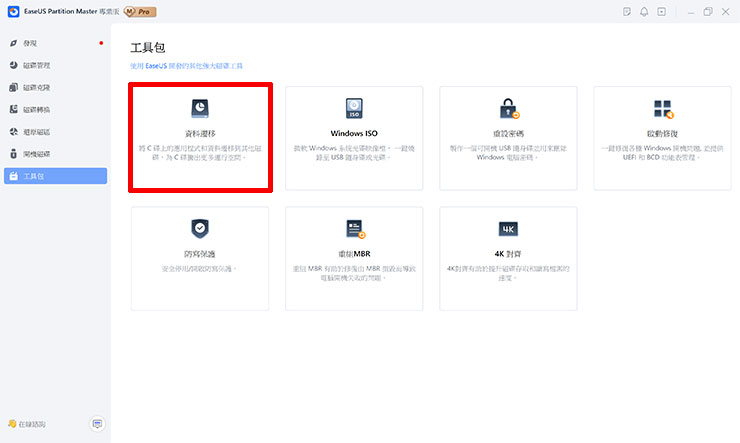
Task: Open the notification bell icon
Action: pos(644,12)
